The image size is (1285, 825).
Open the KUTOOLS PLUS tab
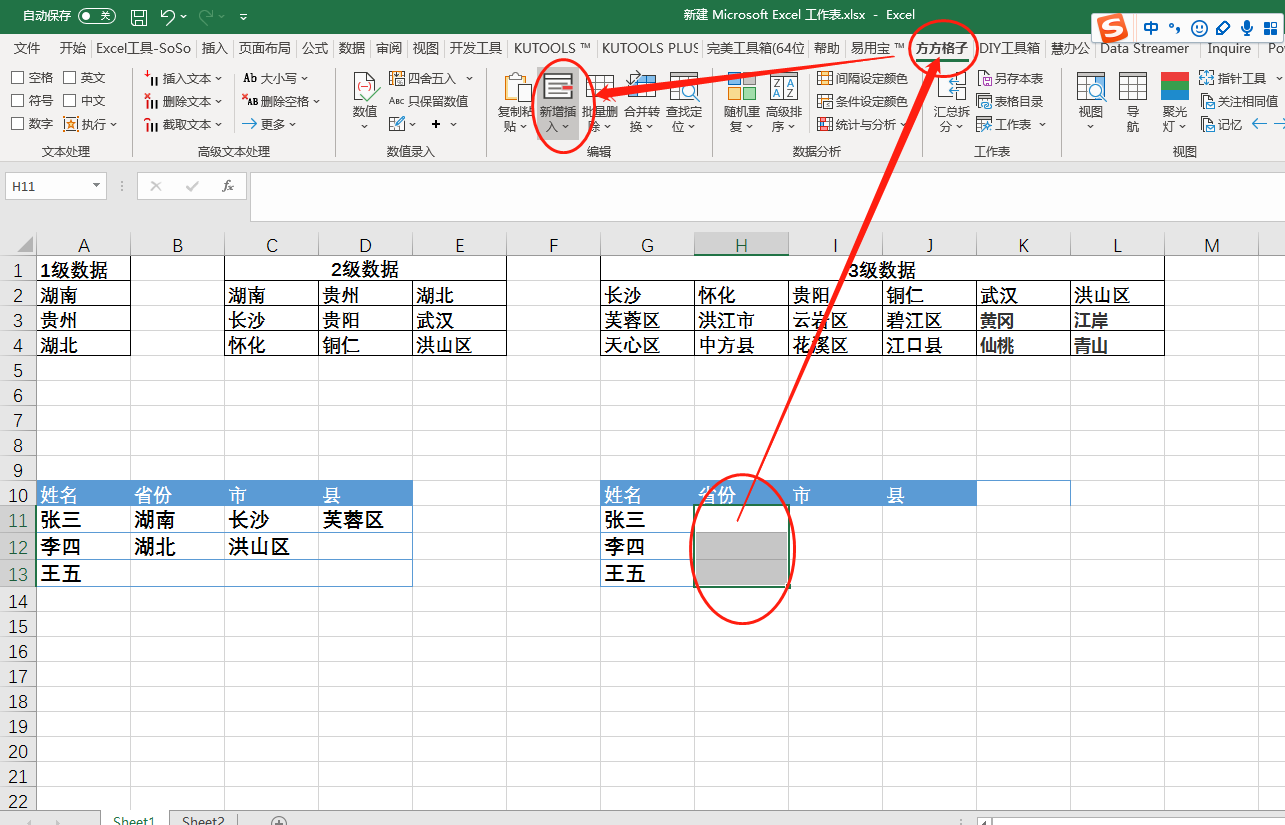tap(650, 48)
